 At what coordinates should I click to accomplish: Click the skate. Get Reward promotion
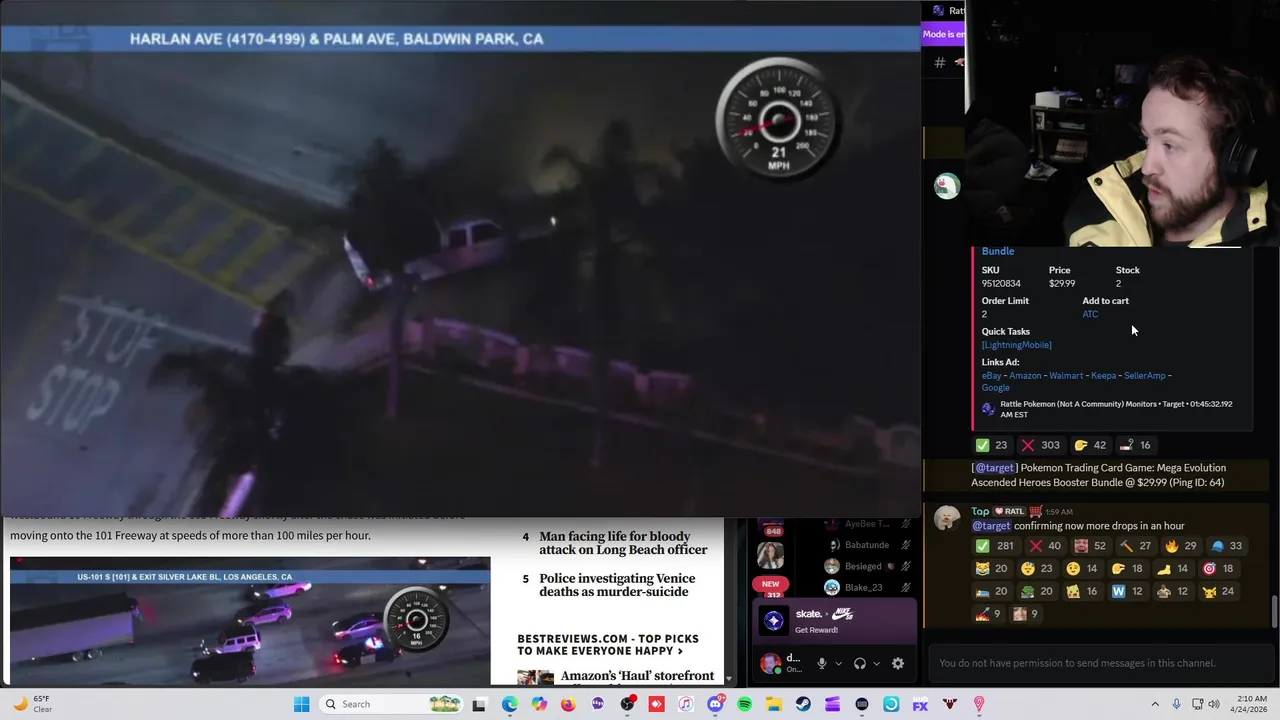(x=834, y=621)
